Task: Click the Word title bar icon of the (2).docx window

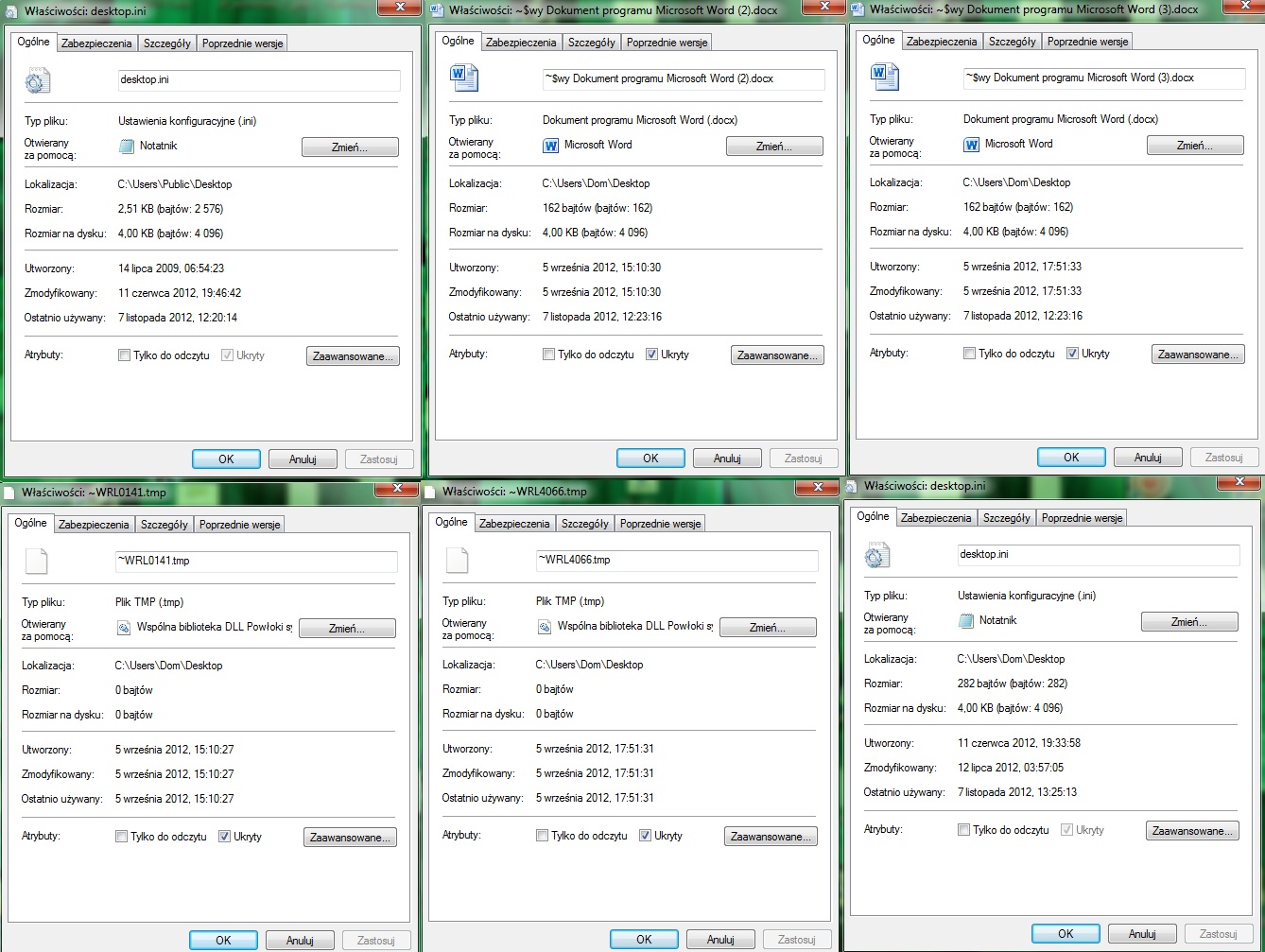Action: point(437,10)
